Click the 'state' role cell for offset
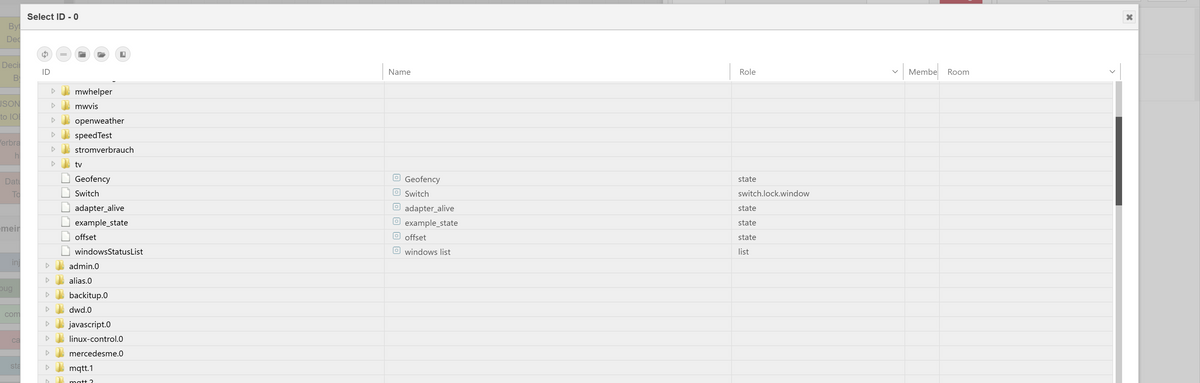1200x383 pixels. point(747,237)
